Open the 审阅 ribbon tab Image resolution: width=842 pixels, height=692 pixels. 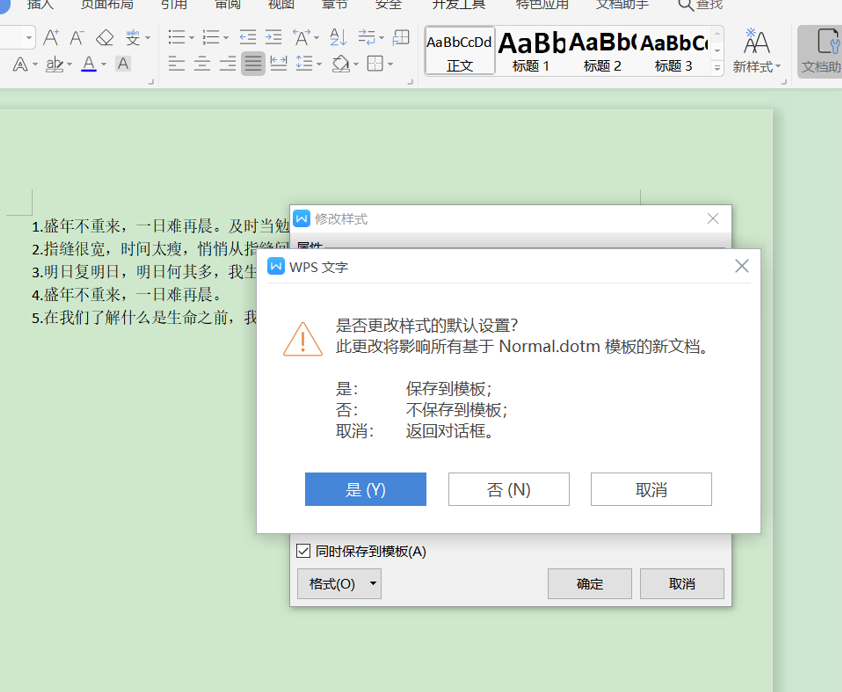click(228, 5)
